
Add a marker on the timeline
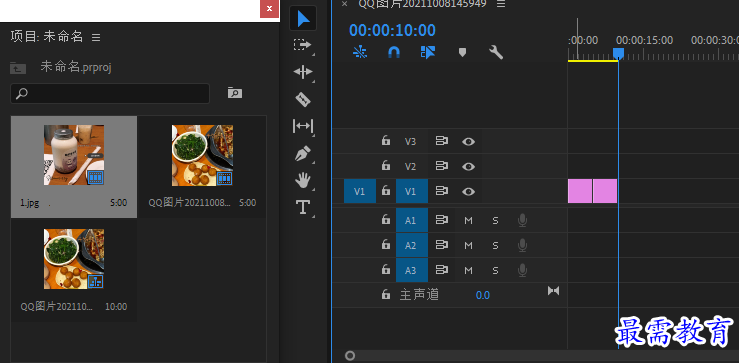462,52
